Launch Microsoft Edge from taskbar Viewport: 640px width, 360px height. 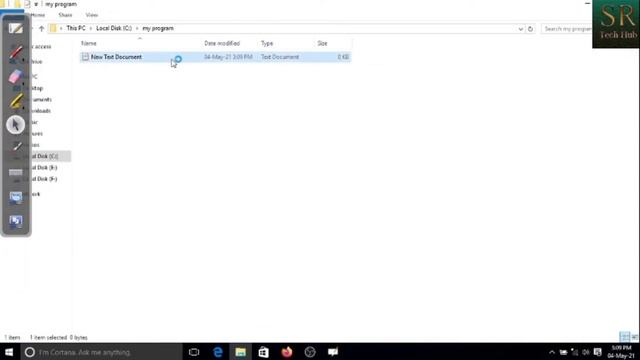tap(218, 352)
